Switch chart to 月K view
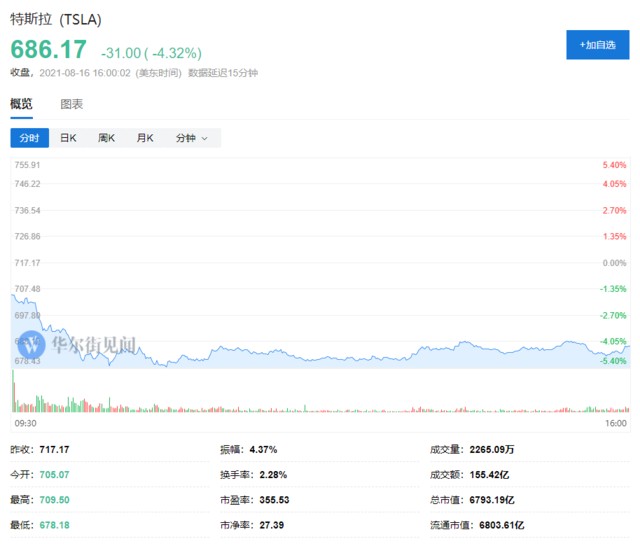This screenshot has width=640, height=546. (145, 138)
